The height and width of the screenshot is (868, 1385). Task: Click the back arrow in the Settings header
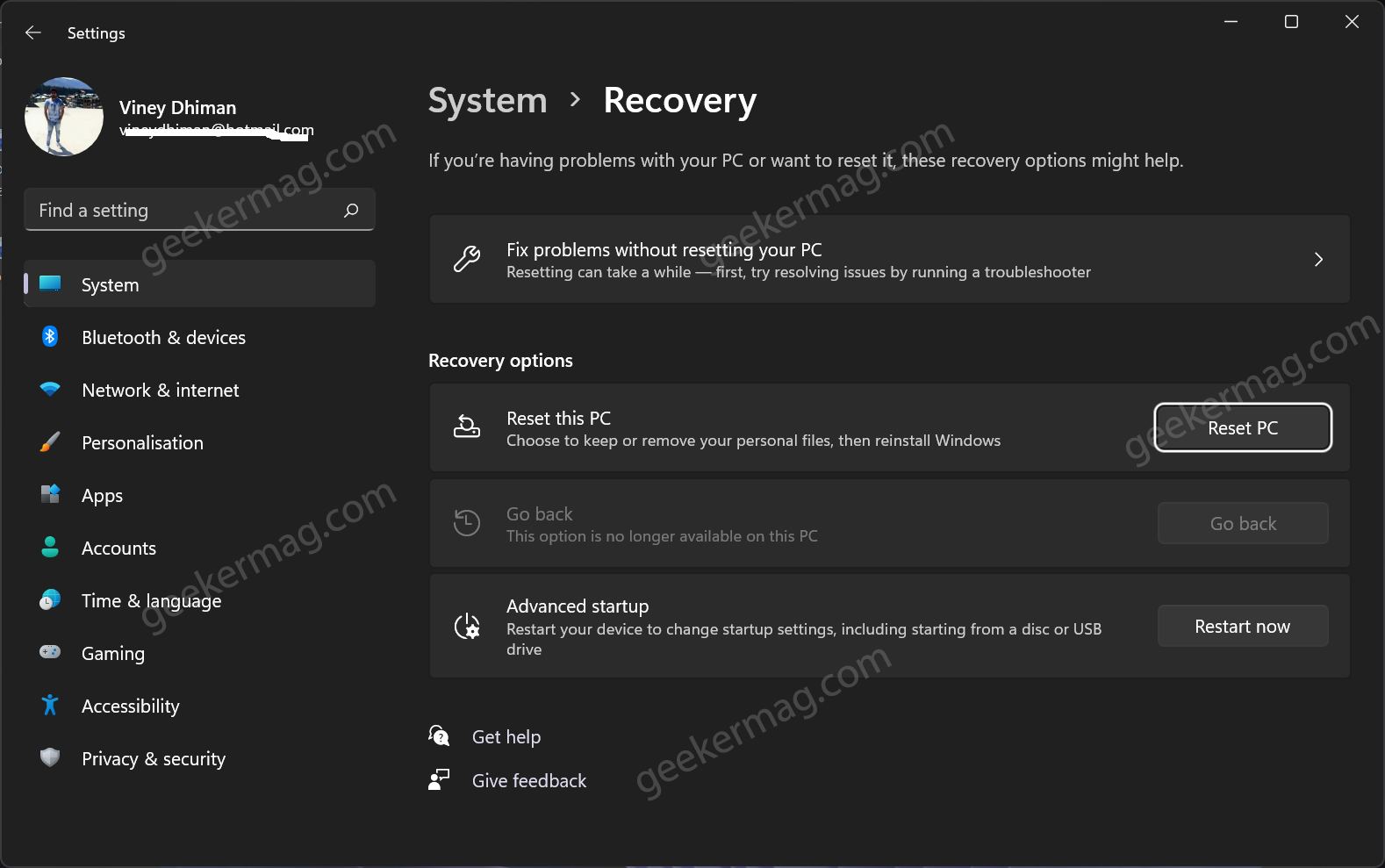click(x=33, y=32)
